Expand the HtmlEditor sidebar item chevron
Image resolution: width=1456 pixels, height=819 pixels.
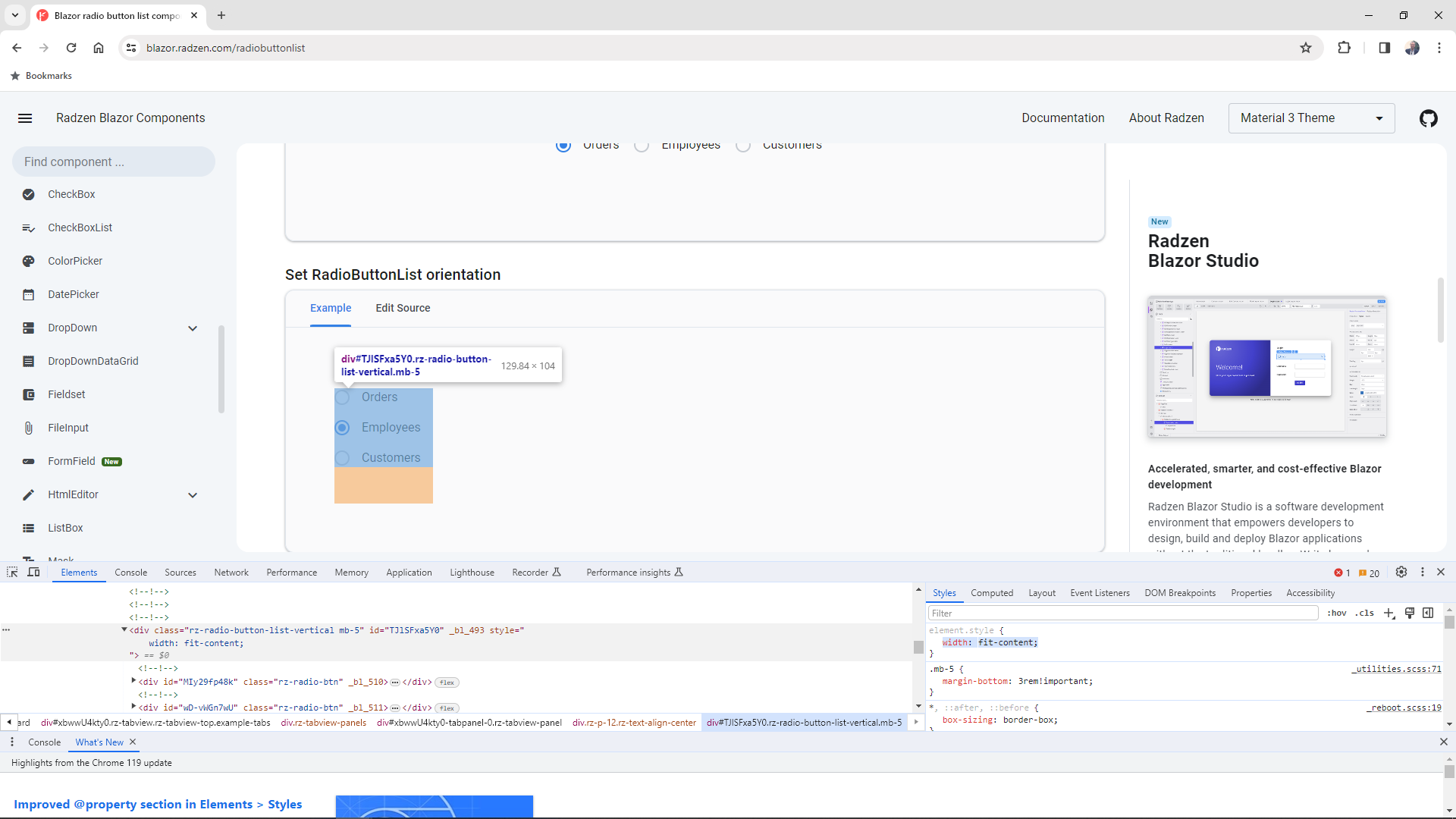pos(193,495)
